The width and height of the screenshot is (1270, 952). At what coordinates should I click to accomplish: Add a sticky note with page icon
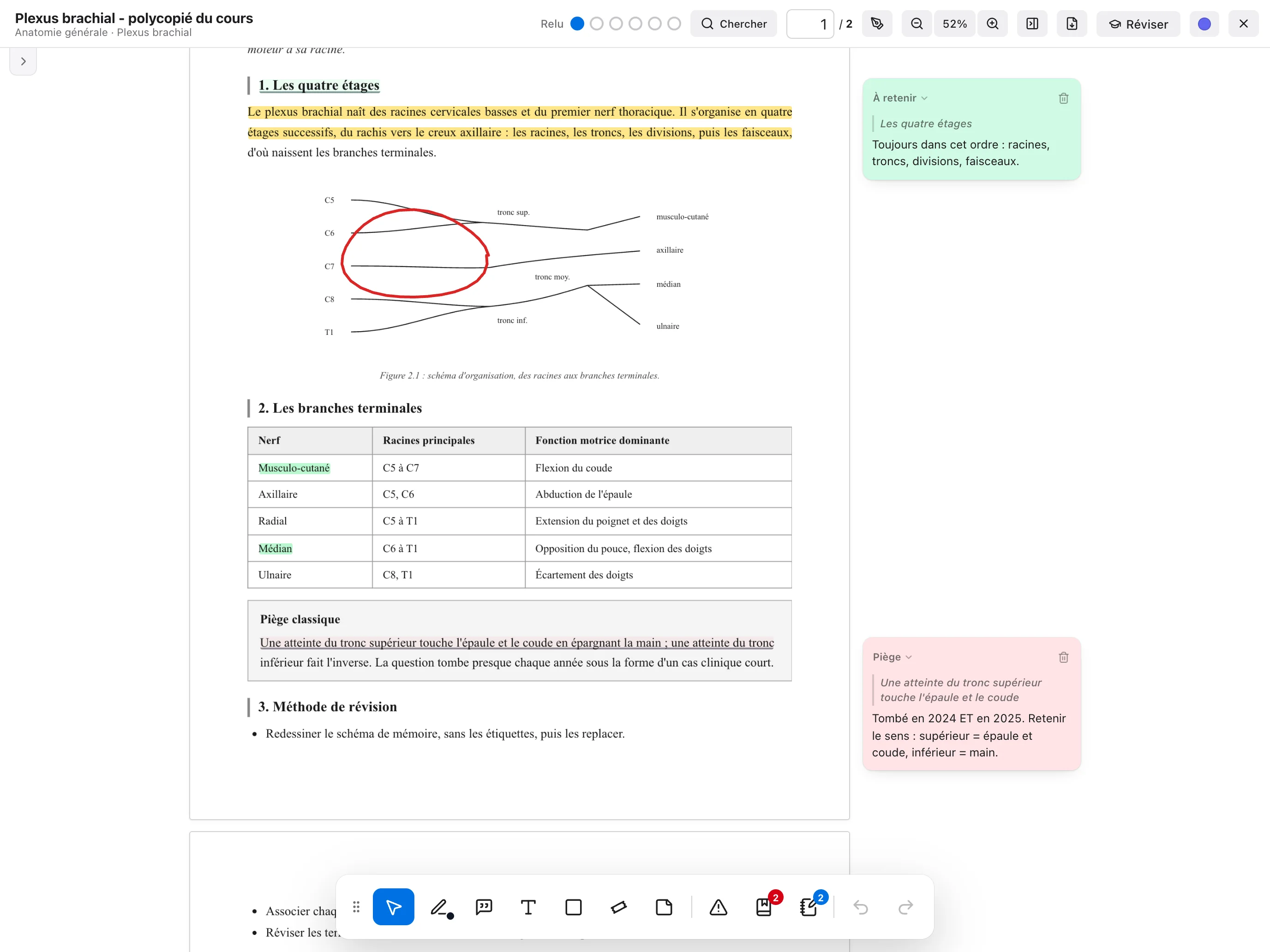(x=664, y=907)
